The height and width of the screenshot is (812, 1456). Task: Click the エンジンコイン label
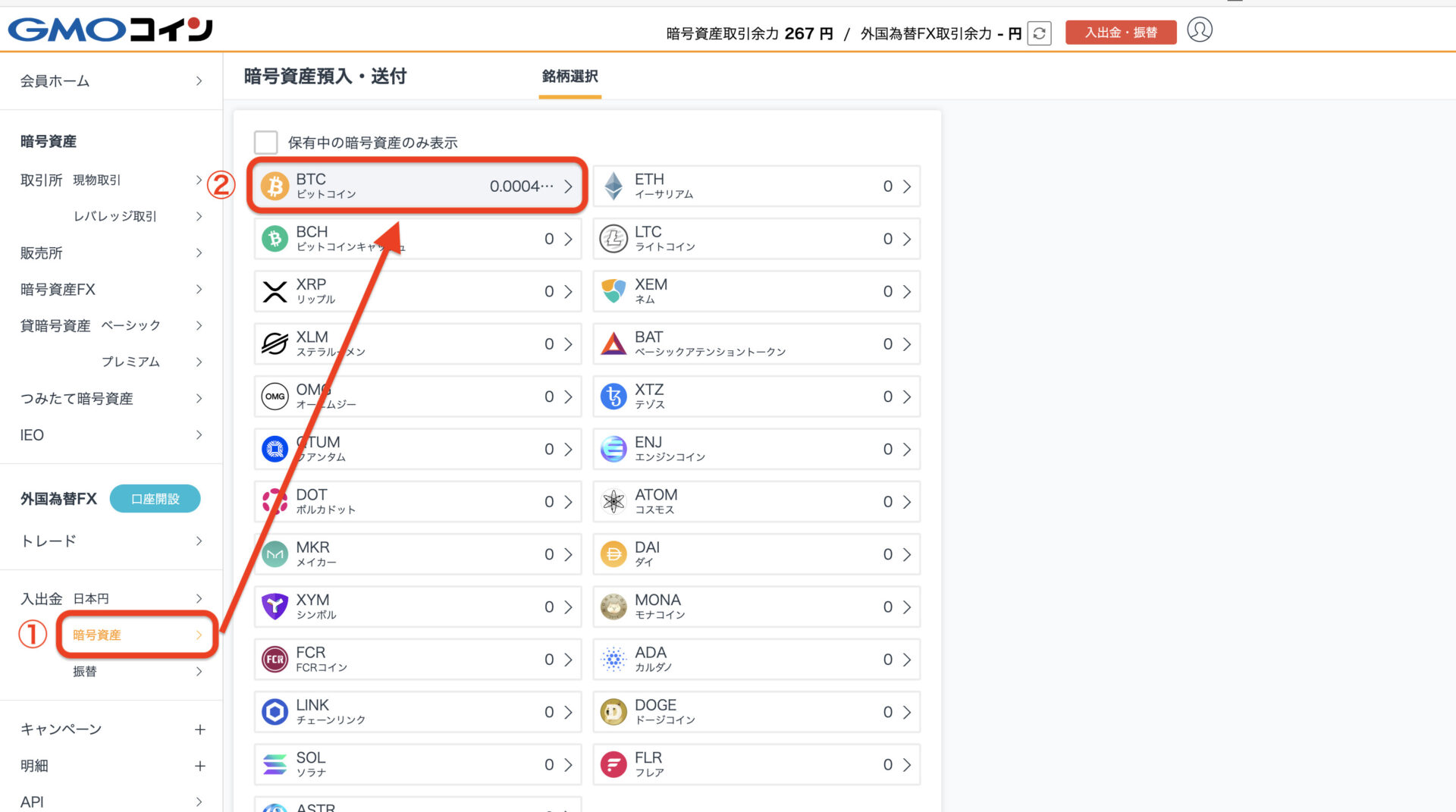[670, 457]
